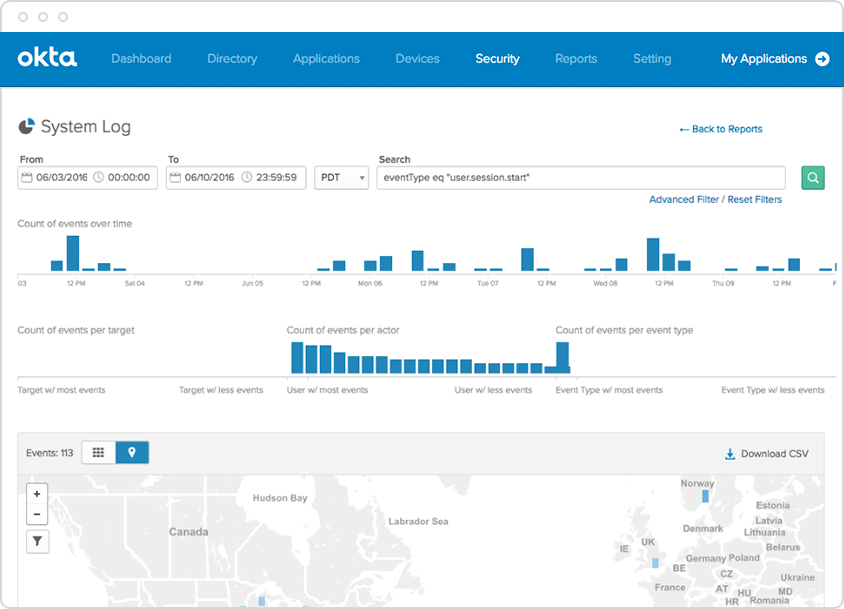Click the From date calendar icon

27,178
